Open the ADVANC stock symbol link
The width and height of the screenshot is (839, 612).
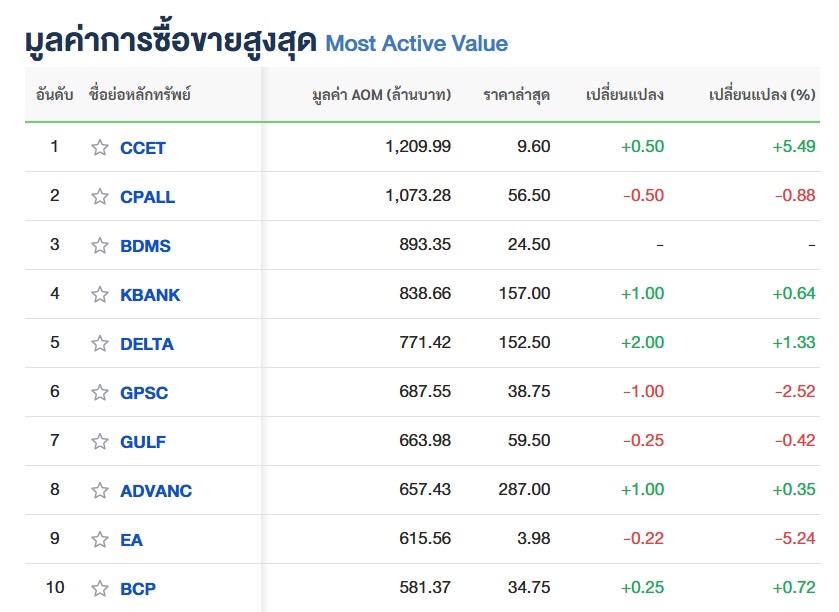tap(156, 491)
